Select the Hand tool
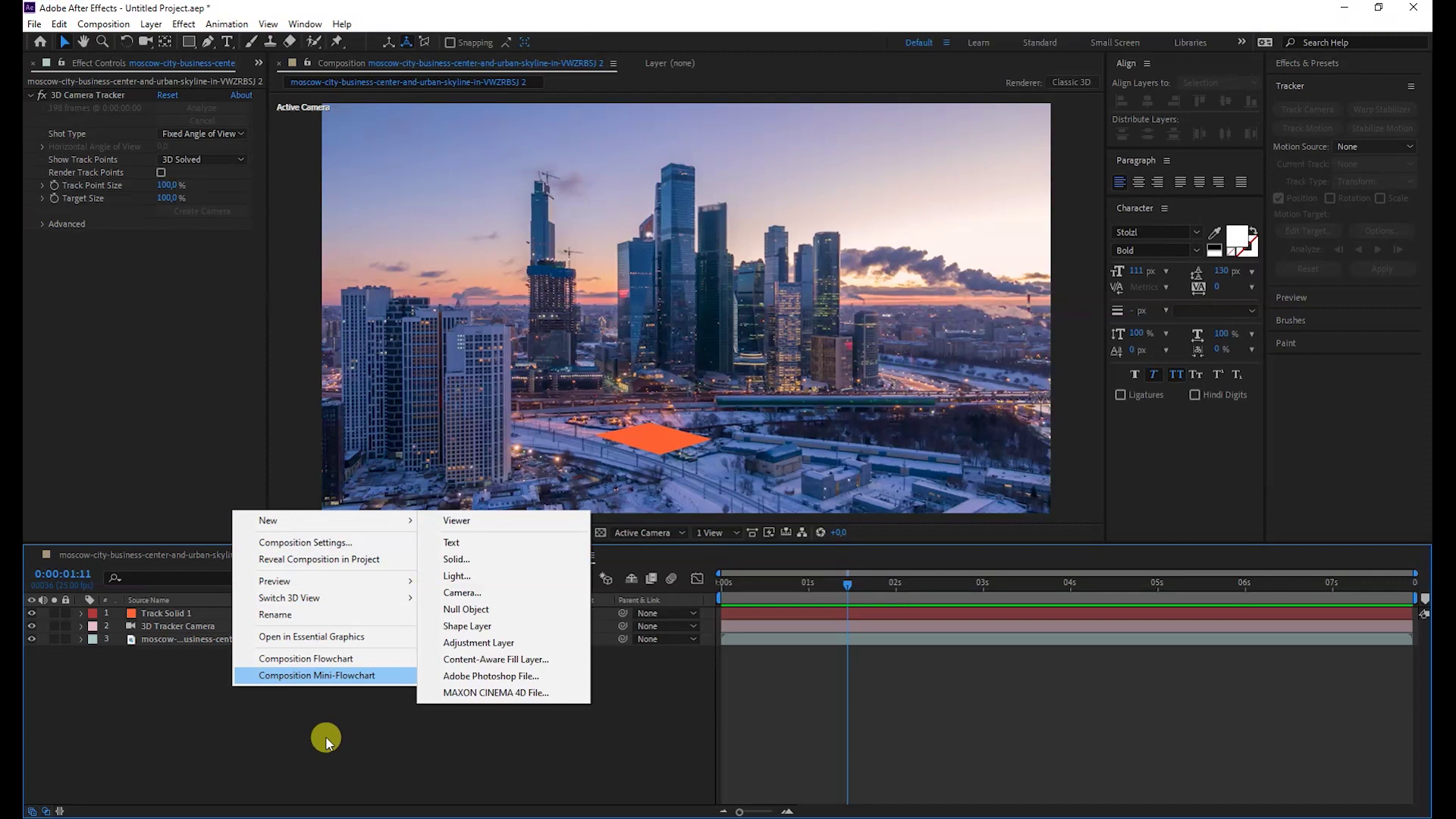 [x=83, y=42]
